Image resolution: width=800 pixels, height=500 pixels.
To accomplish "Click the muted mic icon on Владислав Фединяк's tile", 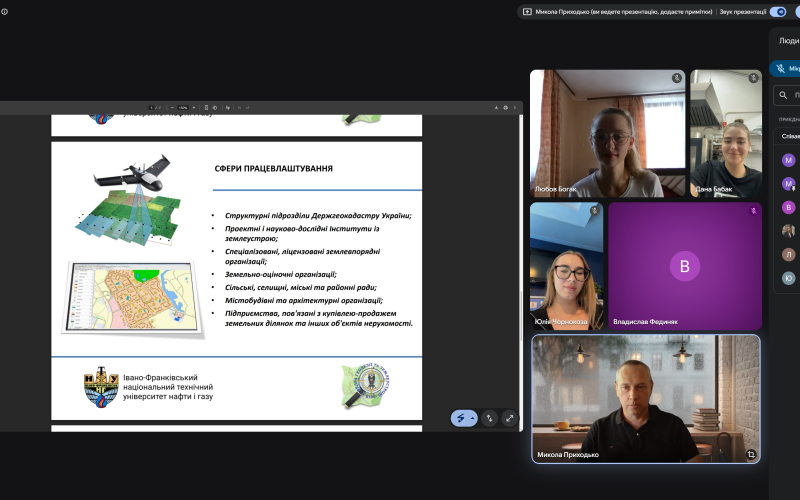I will pos(753,210).
